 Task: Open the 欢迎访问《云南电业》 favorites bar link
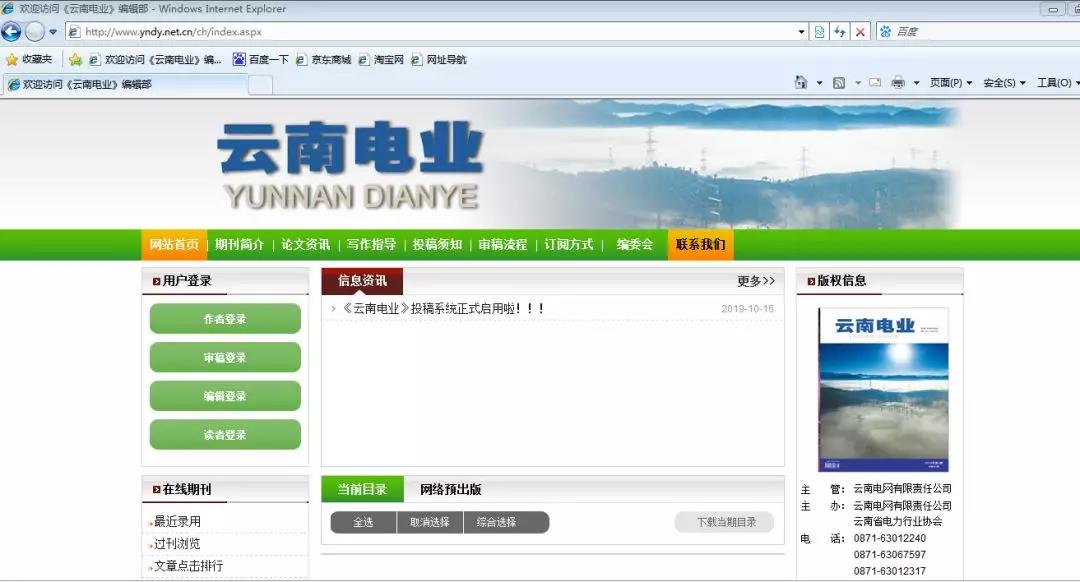pyautogui.click(x=156, y=59)
